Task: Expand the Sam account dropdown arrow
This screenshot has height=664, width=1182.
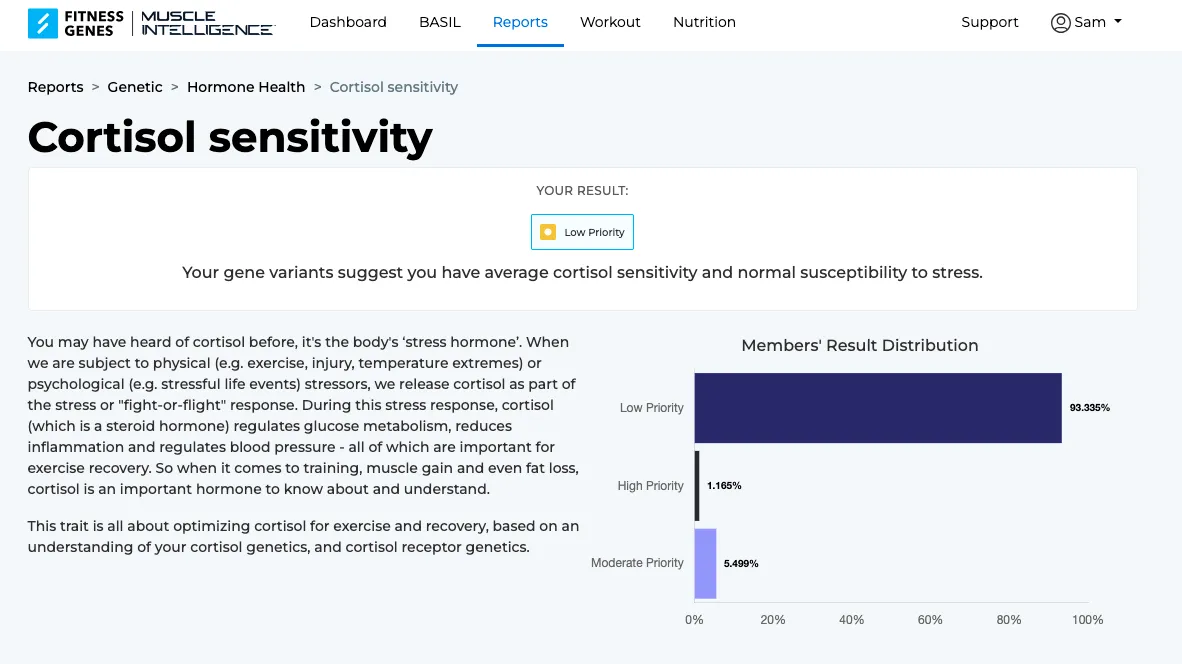Action: click(1118, 21)
